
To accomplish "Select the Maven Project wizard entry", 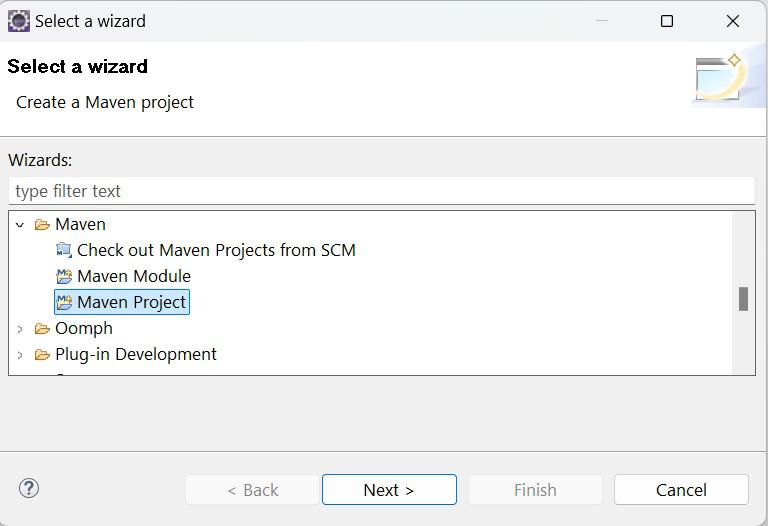I will pyautogui.click(x=132, y=302).
